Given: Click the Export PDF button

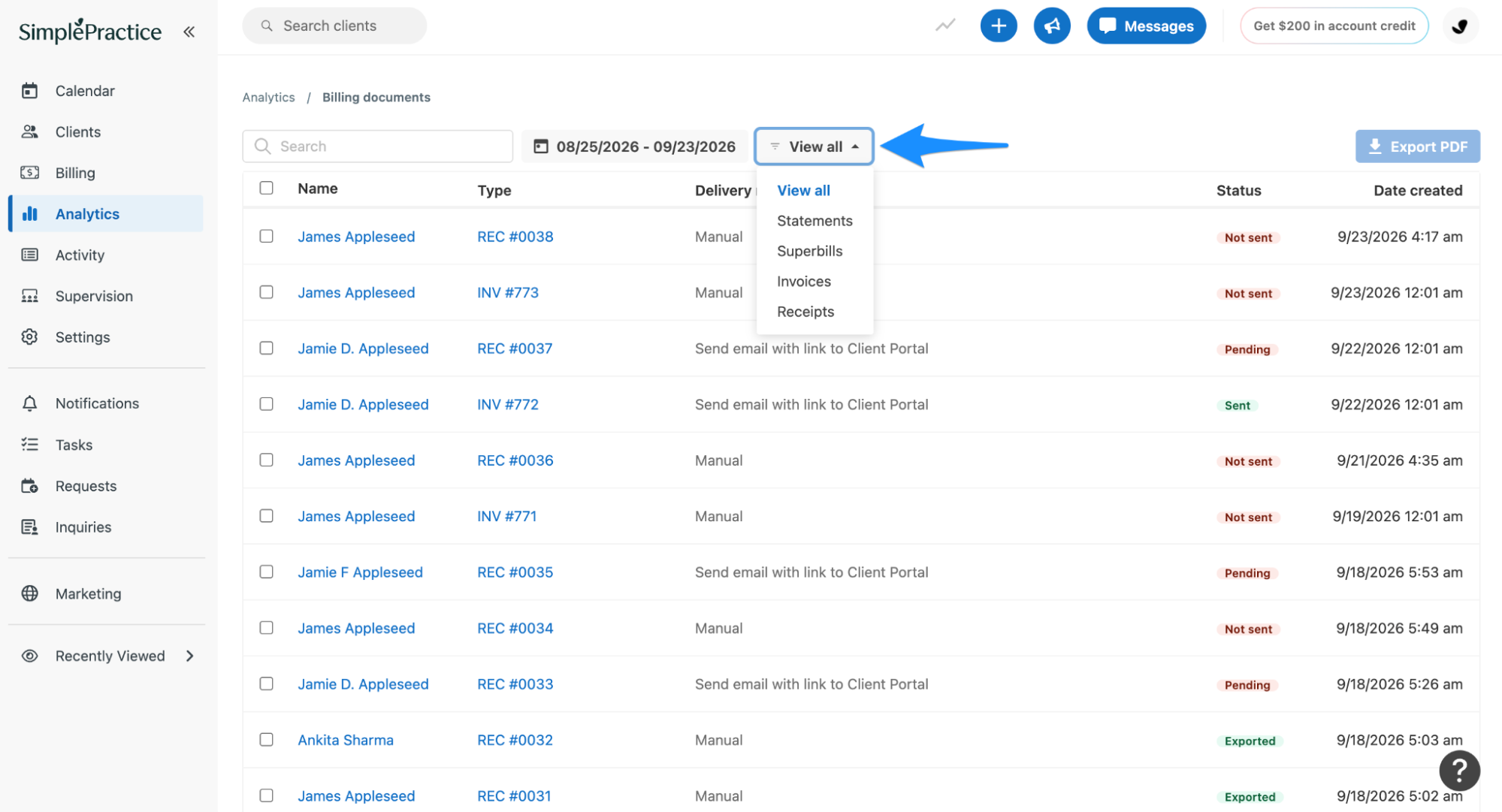Looking at the screenshot, I should click(x=1417, y=146).
